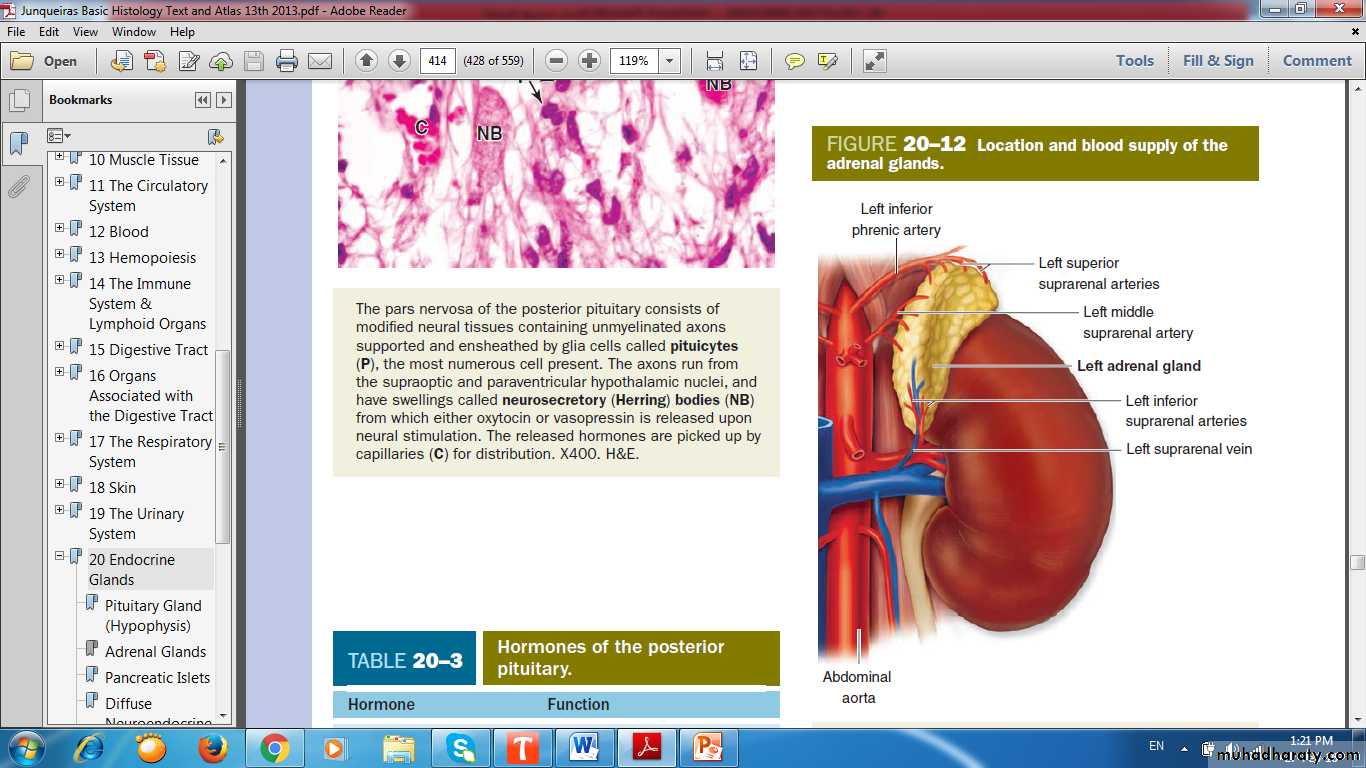This screenshot has height=768, width=1366.
Task: Zoom in using the plus button
Action: [x=590, y=61]
